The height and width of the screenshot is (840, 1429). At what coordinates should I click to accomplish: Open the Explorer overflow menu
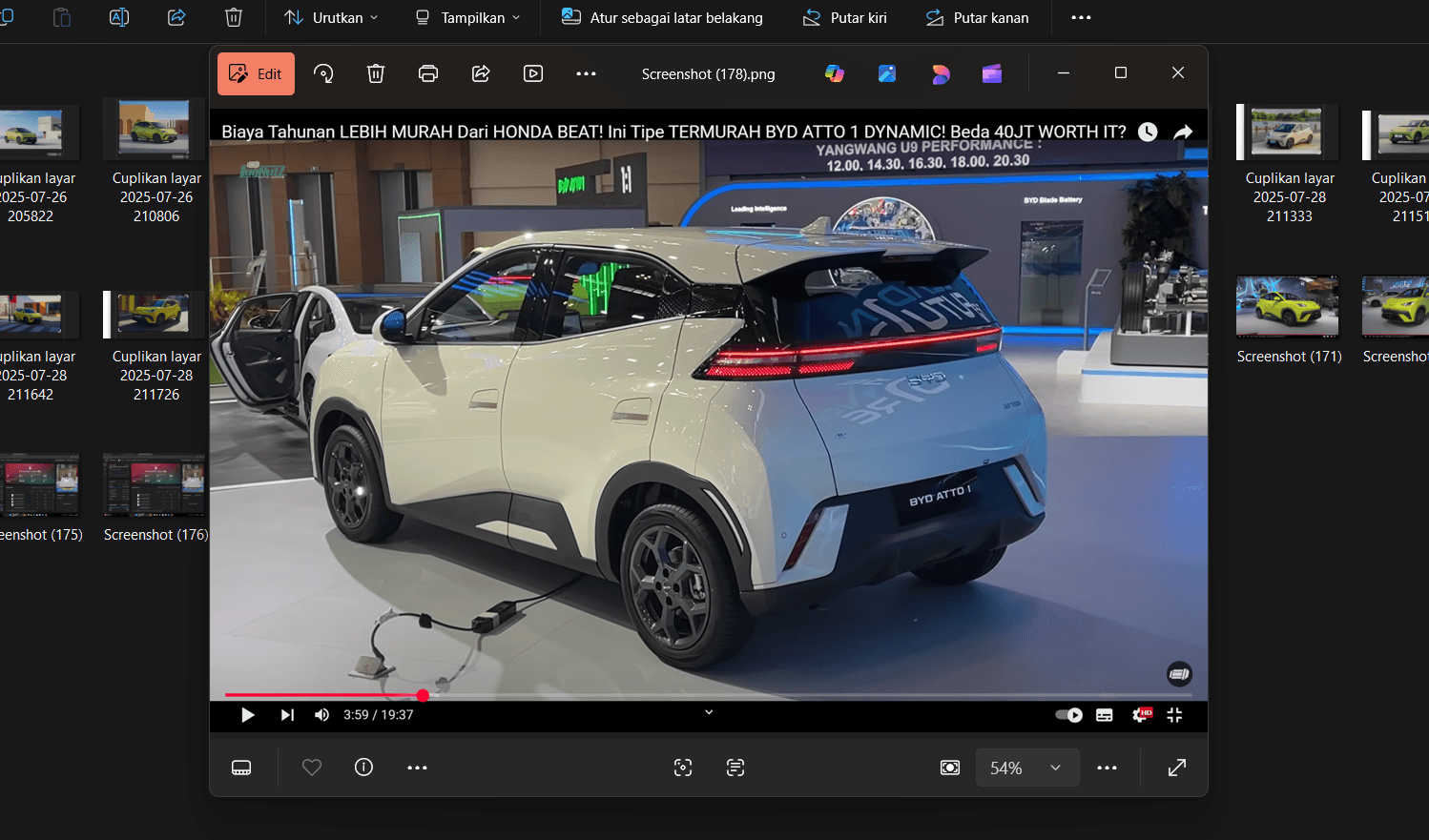point(1081,17)
